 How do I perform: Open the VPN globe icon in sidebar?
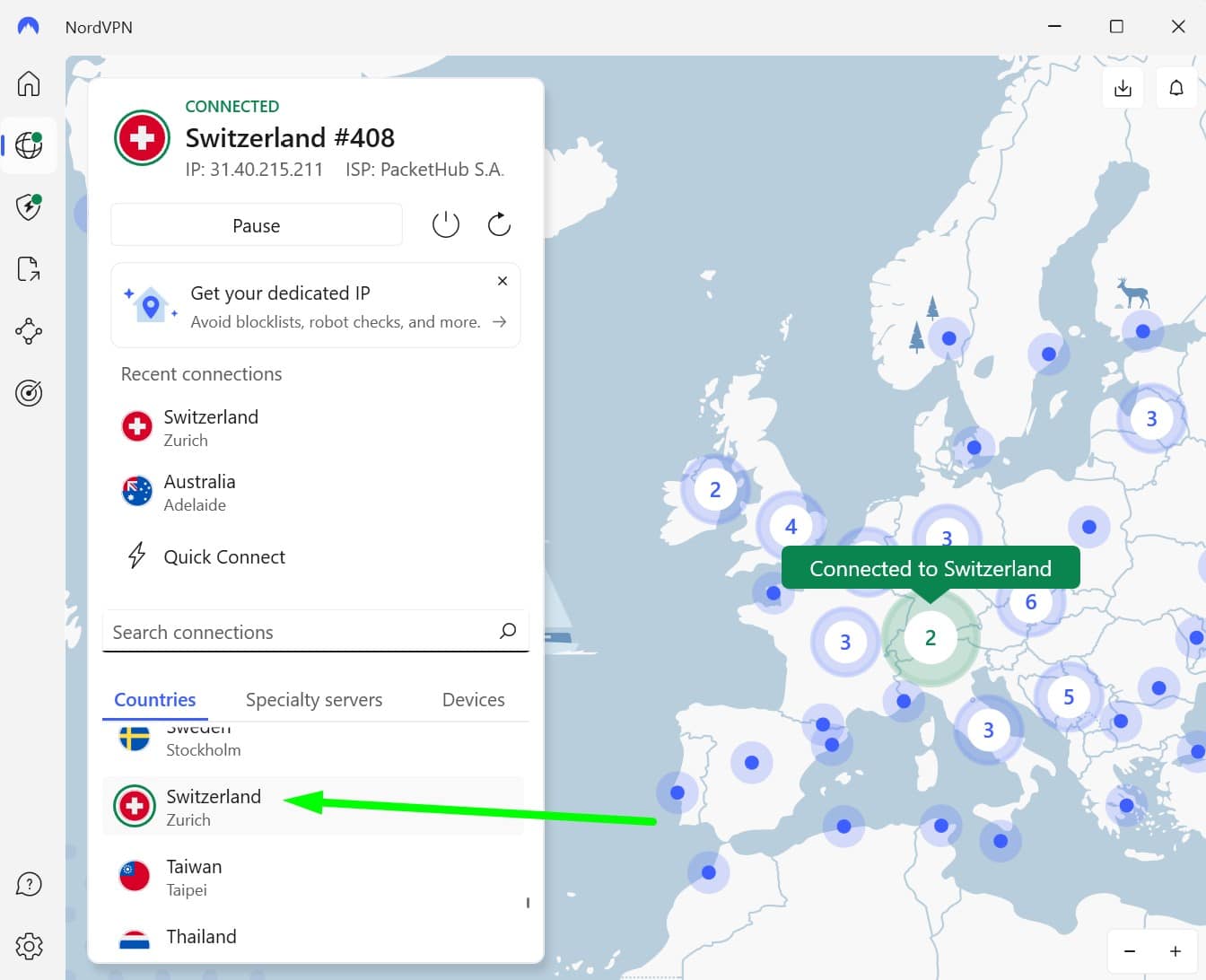[x=29, y=145]
